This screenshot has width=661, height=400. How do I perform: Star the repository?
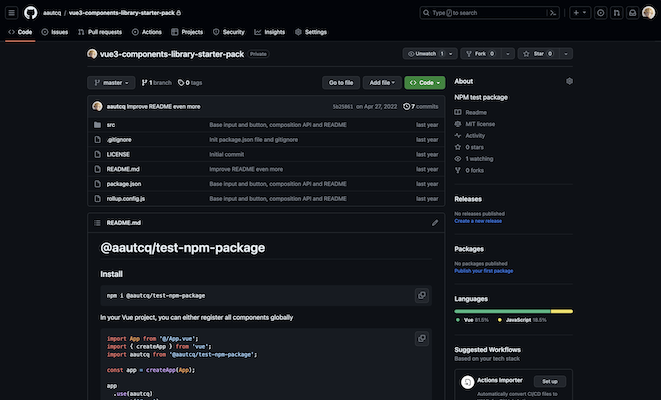pos(538,54)
